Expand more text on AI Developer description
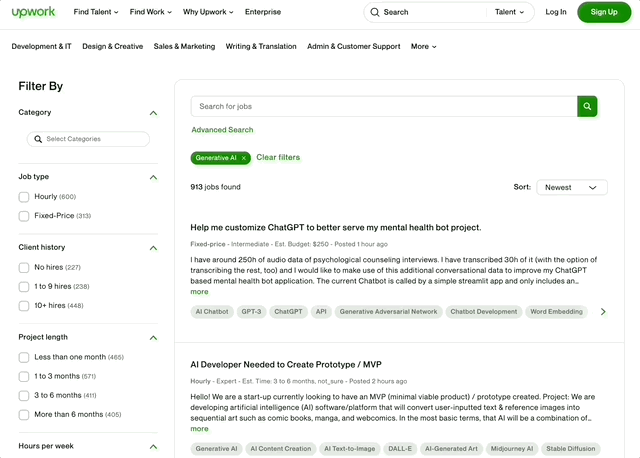The image size is (640, 458). click(x=199, y=429)
